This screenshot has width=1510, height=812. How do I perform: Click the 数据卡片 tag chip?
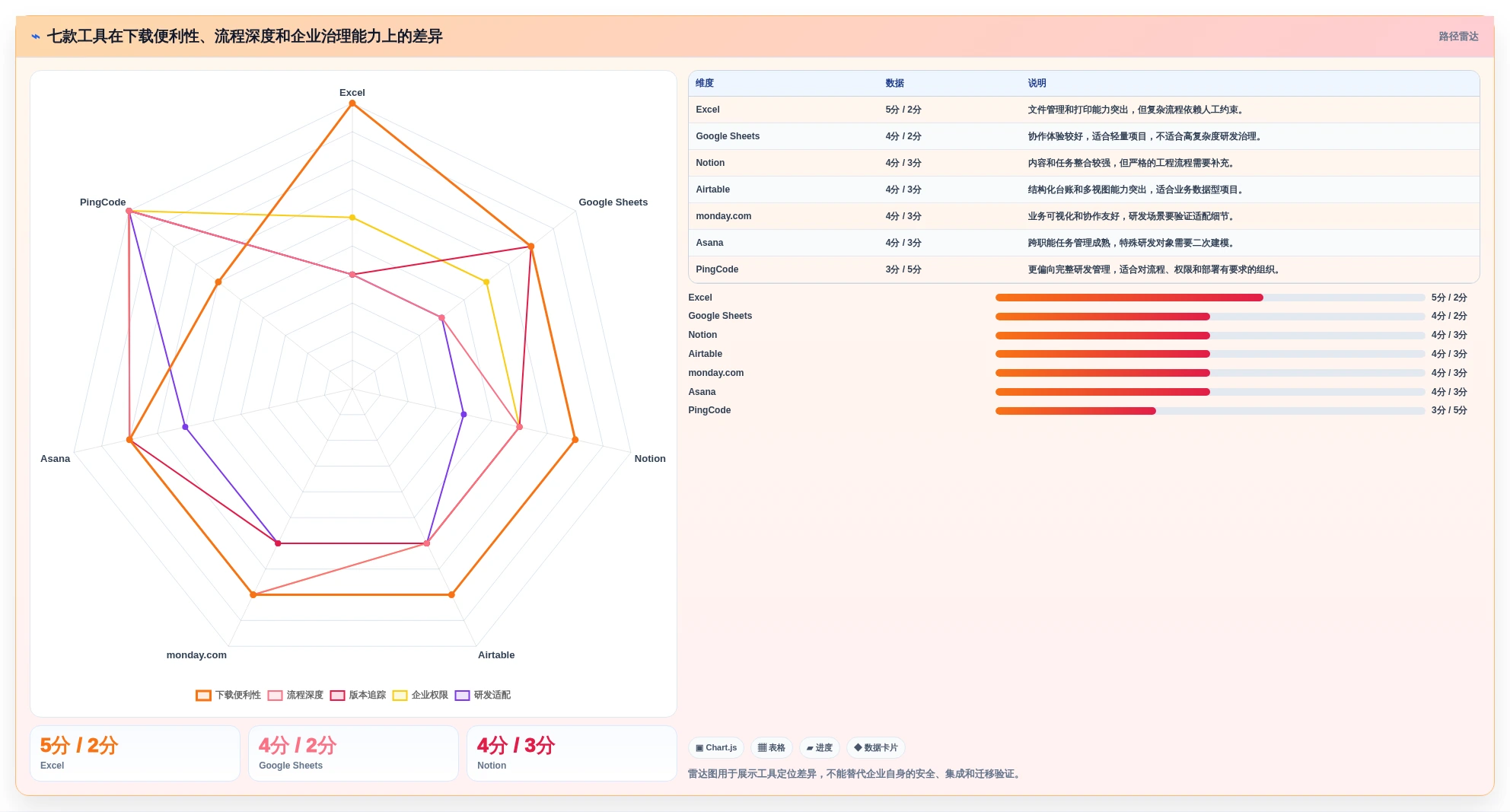point(876,748)
